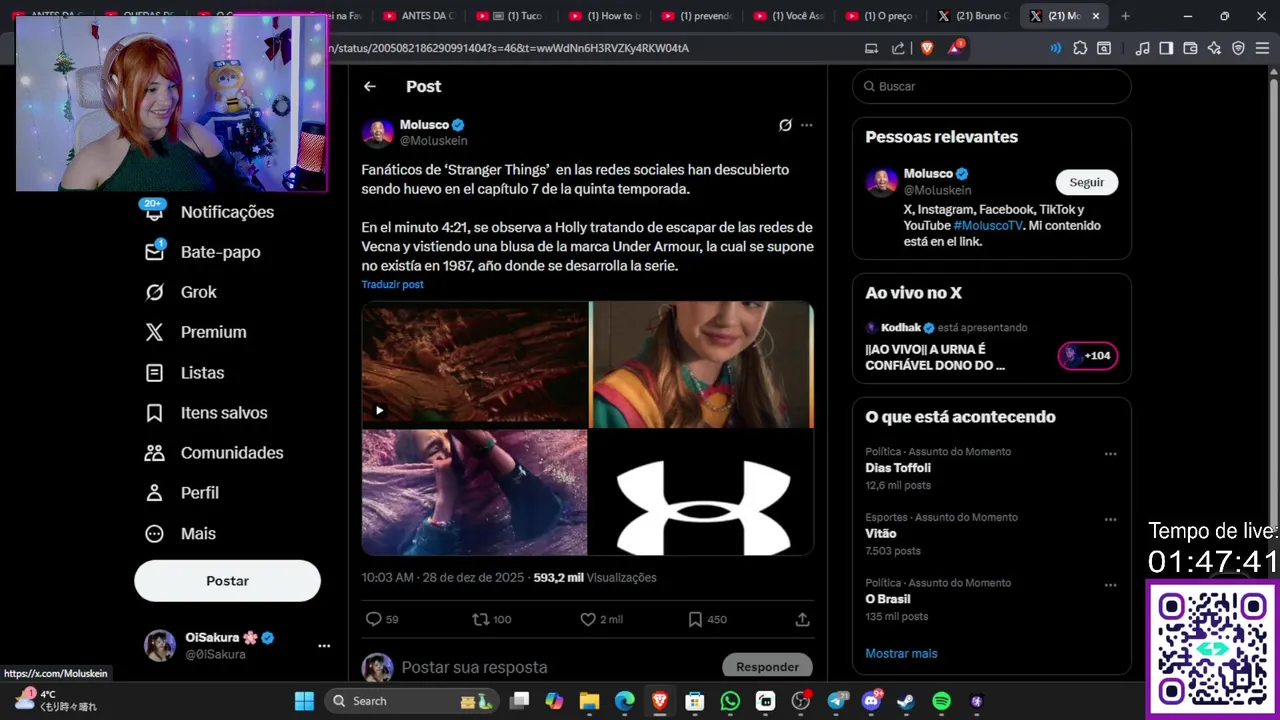Toggle the browser sidebar panel icon
The width and height of the screenshot is (1280, 720).
(x=1166, y=48)
